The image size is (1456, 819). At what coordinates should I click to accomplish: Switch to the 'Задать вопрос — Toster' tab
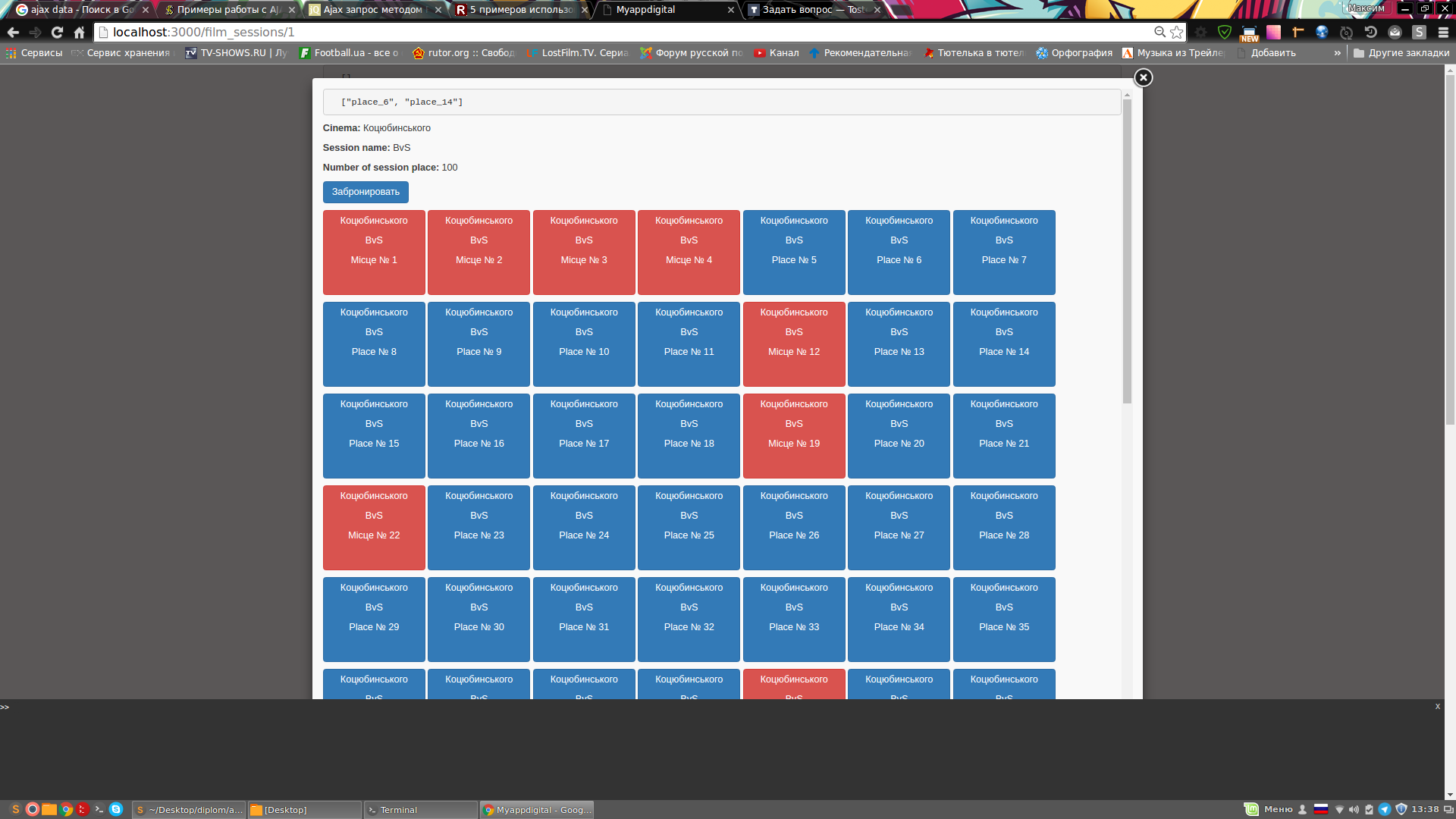(x=814, y=10)
